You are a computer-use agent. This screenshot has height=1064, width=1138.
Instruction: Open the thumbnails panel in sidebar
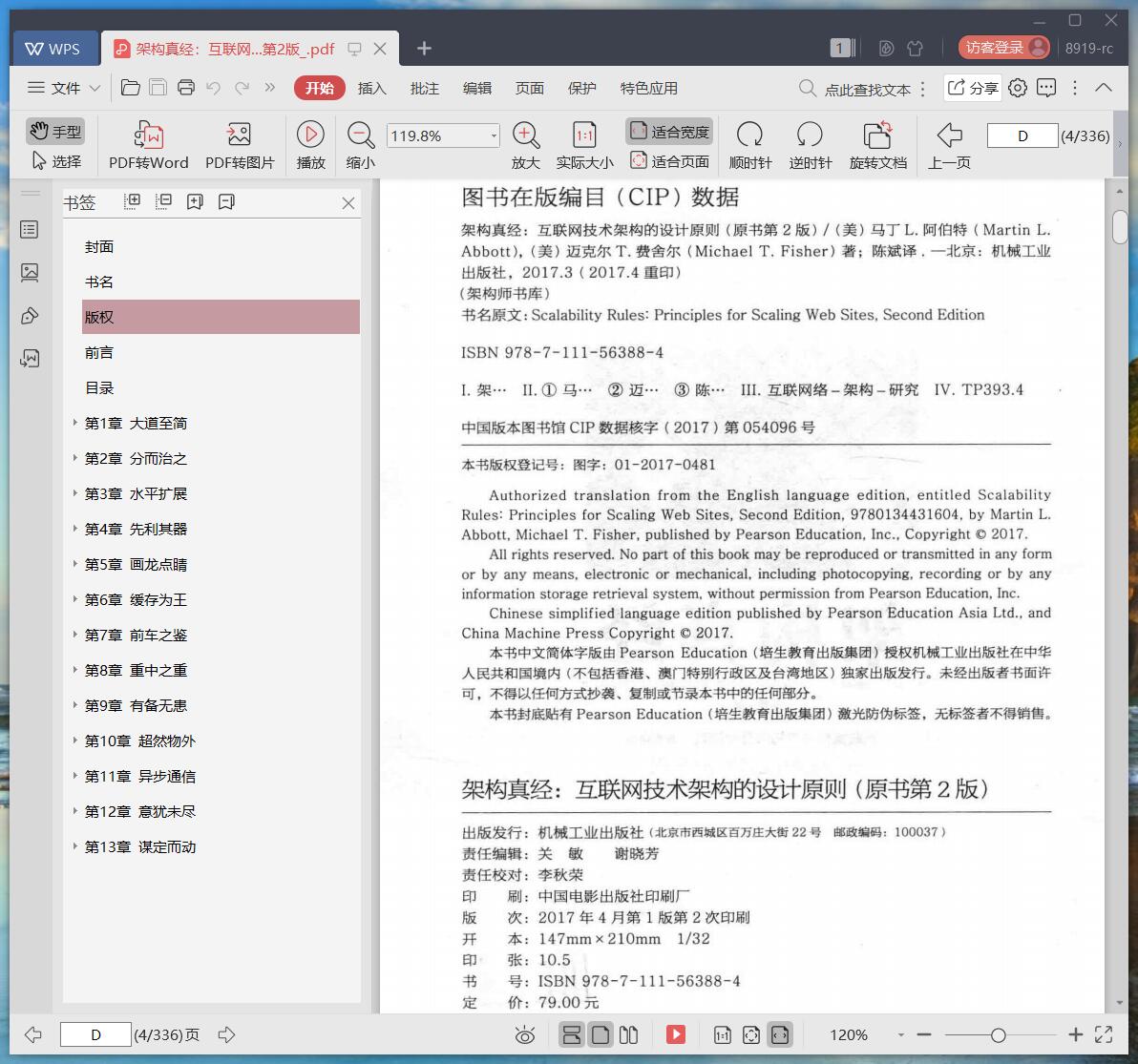(x=30, y=273)
